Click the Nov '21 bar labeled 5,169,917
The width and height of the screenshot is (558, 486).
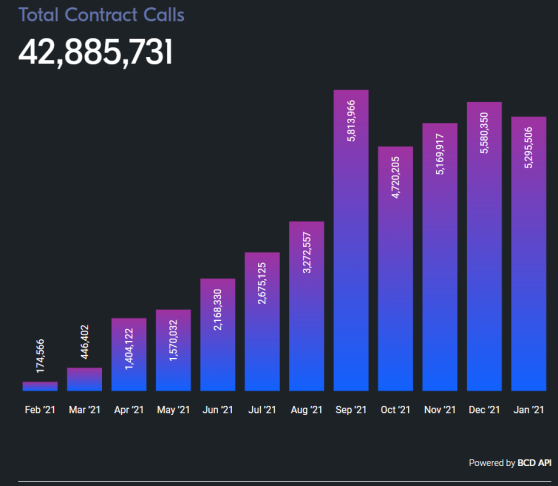440,257
